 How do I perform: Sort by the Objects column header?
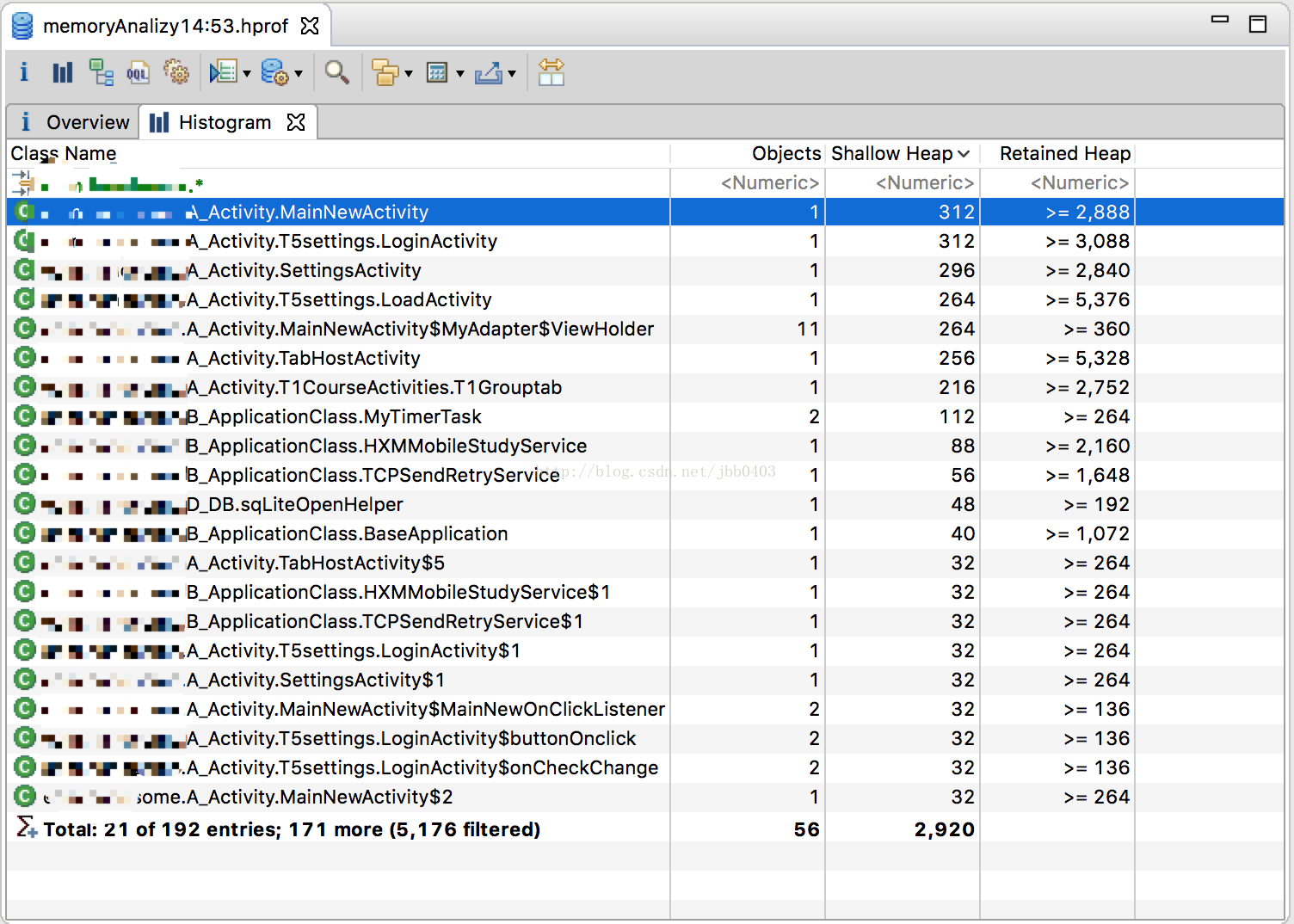(x=748, y=154)
